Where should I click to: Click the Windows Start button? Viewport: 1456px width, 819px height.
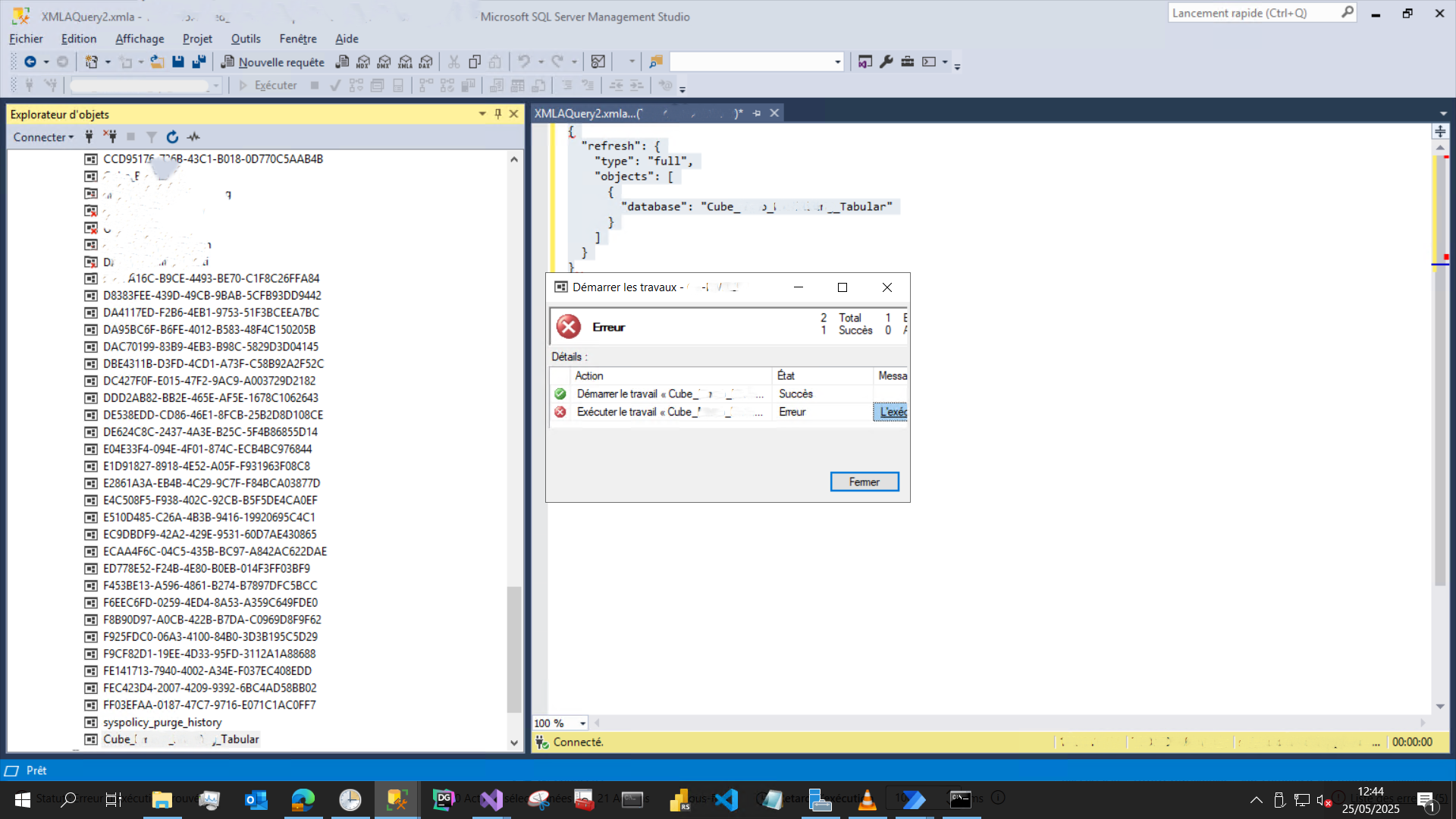click(x=22, y=799)
